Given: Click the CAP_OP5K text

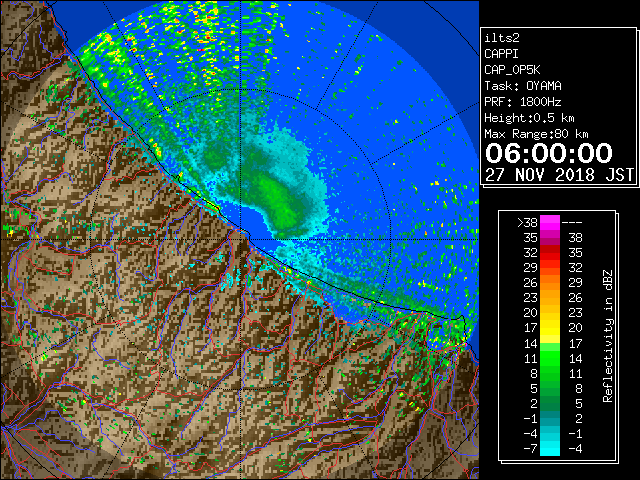Looking at the screenshot, I should [x=512, y=70].
